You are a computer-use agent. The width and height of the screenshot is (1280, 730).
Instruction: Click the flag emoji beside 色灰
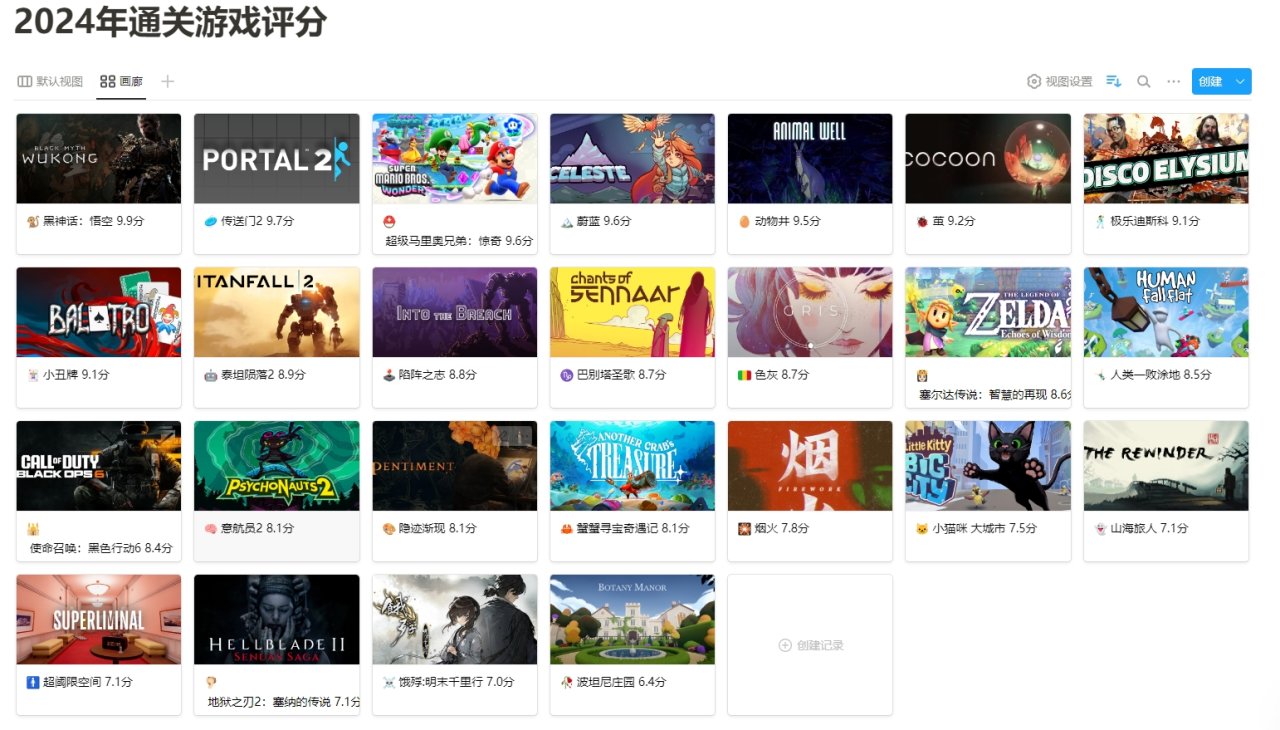(744, 375)
